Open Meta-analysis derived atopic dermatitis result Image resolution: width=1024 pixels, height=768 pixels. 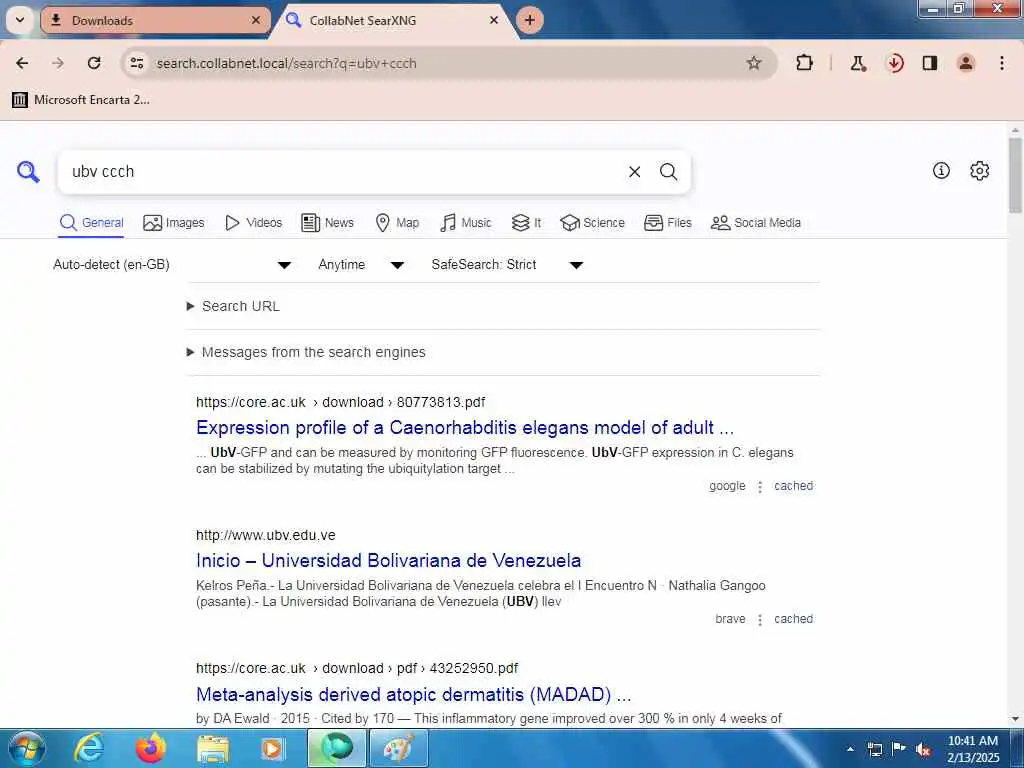[413, 694]
